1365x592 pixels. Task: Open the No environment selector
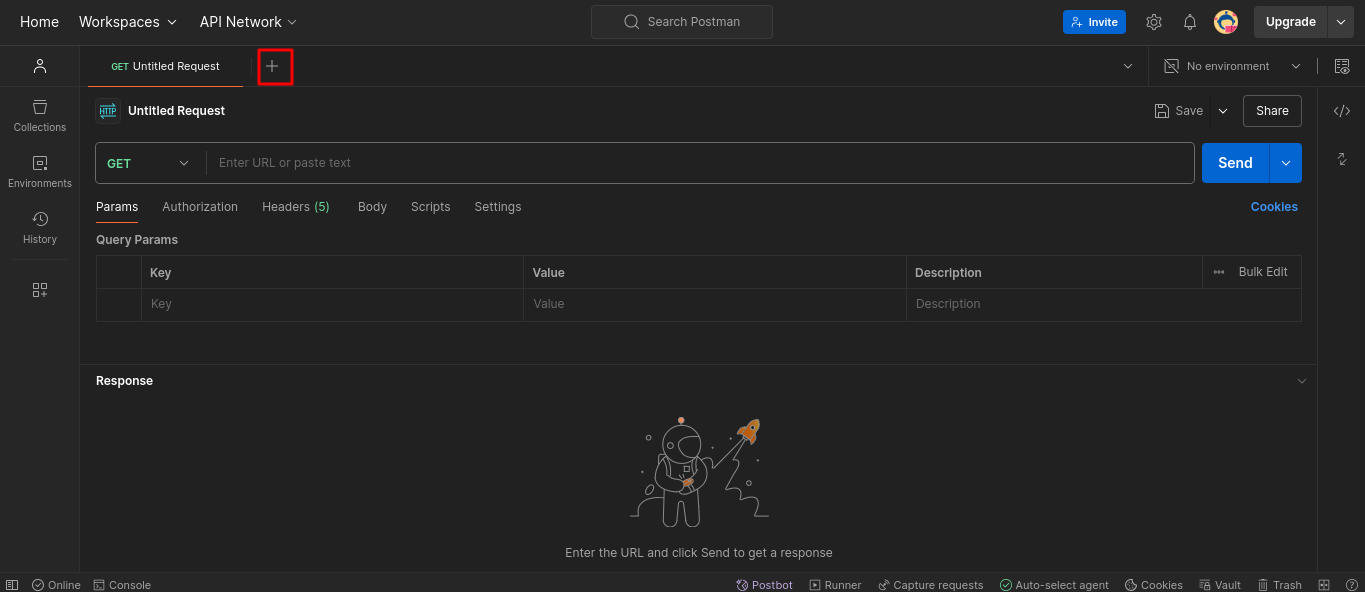(1233, 66)
